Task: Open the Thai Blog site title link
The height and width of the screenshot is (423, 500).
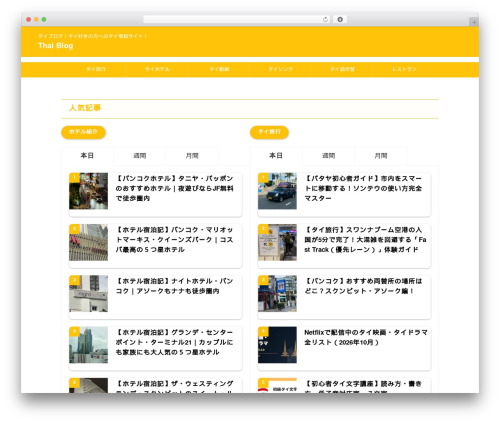Action: pos(55,46)
